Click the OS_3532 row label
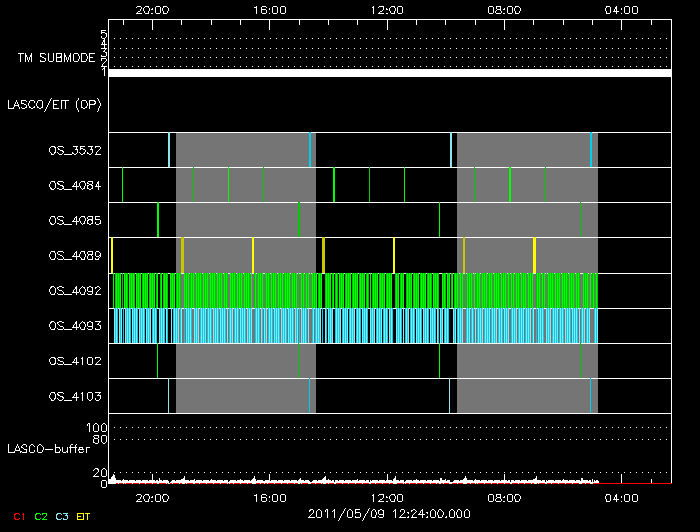This screenshot has height=532, width=700. point(74,150)
